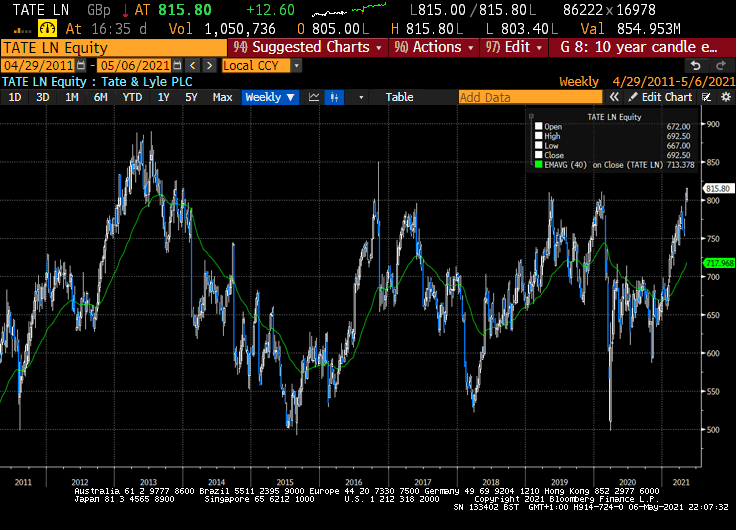Open the annotation edit icon
The width and height of the screenshot is (736, 530).
click(x=706, y=97)
